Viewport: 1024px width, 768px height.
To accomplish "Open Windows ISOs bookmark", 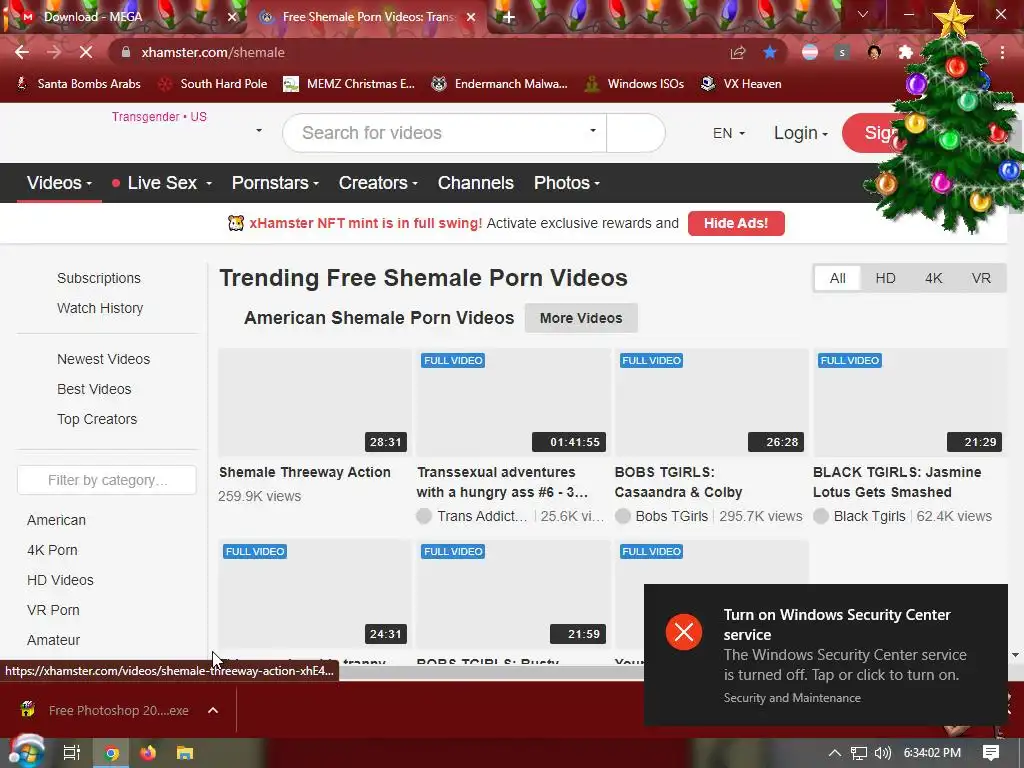I will click(634, 84).
